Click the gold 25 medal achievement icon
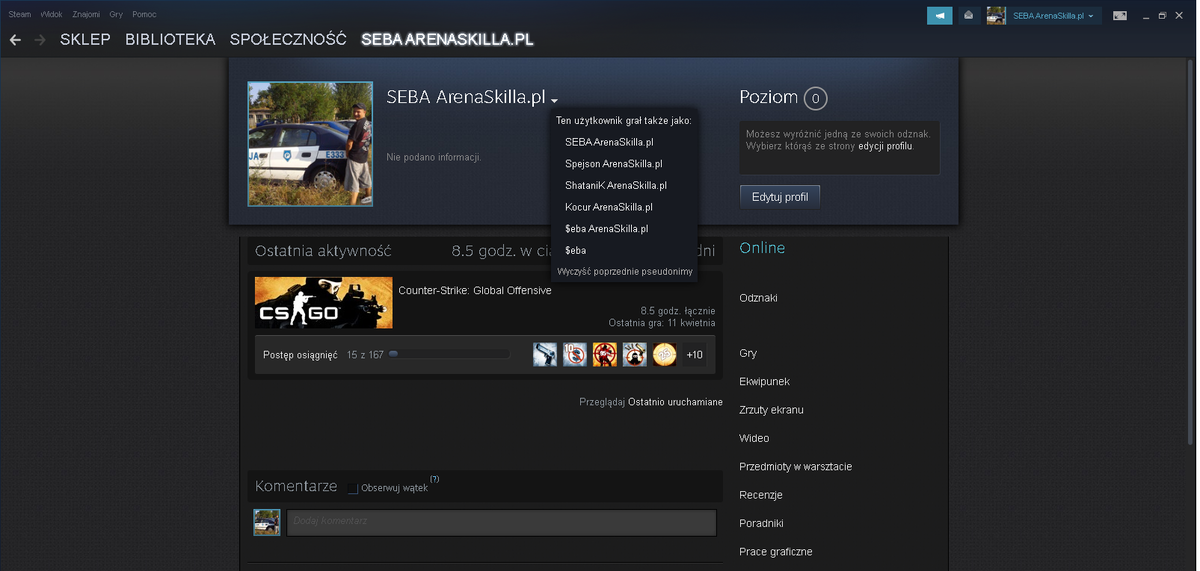The height and width of the screenshot is (571, 1200). 665,354
